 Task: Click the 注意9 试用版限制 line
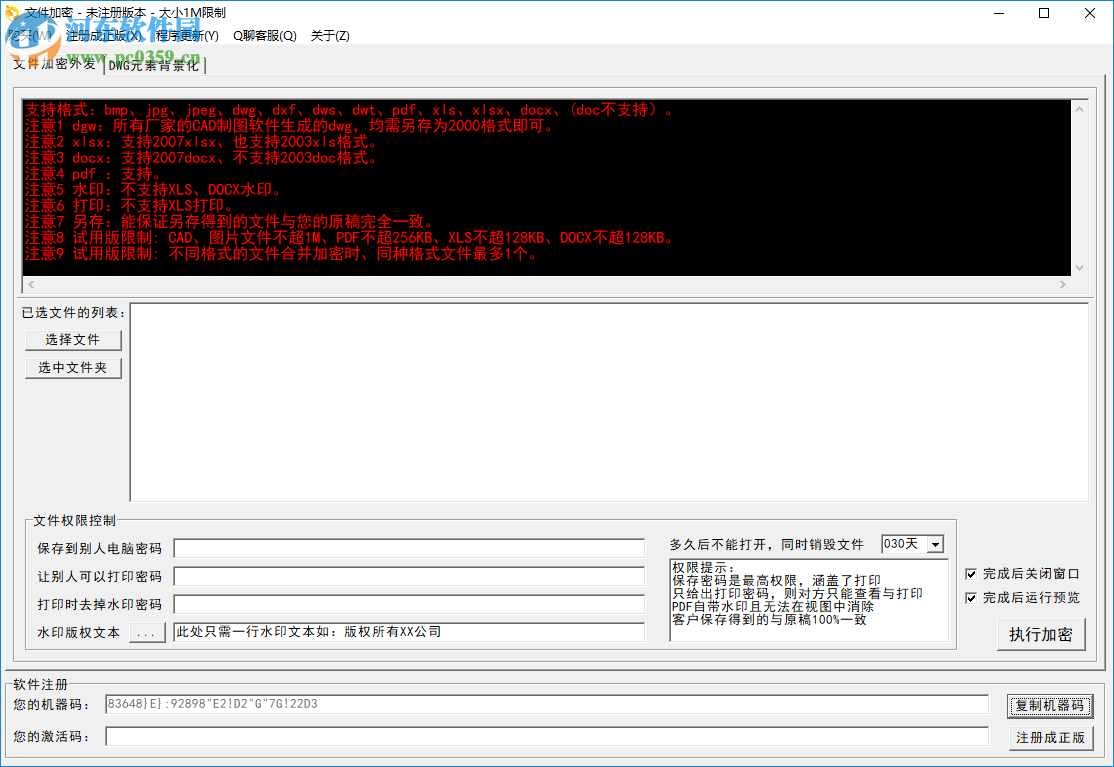281,254
